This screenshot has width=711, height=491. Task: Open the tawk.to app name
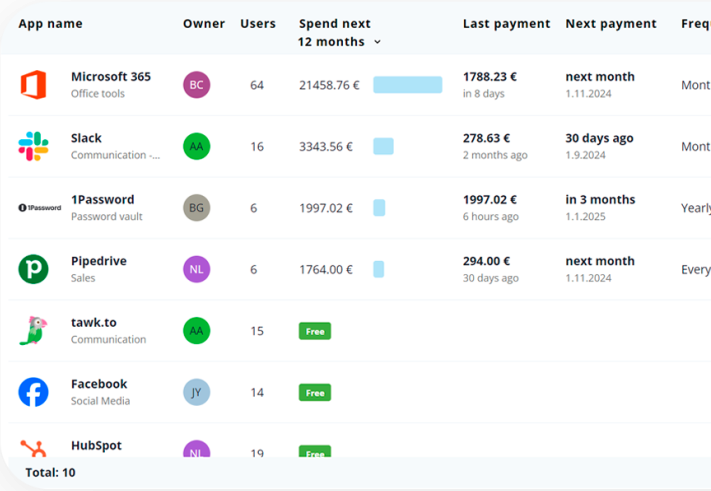pyautogui.click(x=93, y=323)
